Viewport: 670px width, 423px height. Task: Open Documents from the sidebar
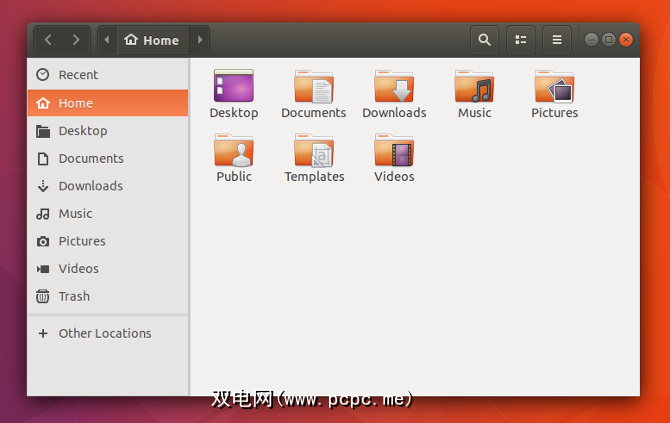coord(108,159)
